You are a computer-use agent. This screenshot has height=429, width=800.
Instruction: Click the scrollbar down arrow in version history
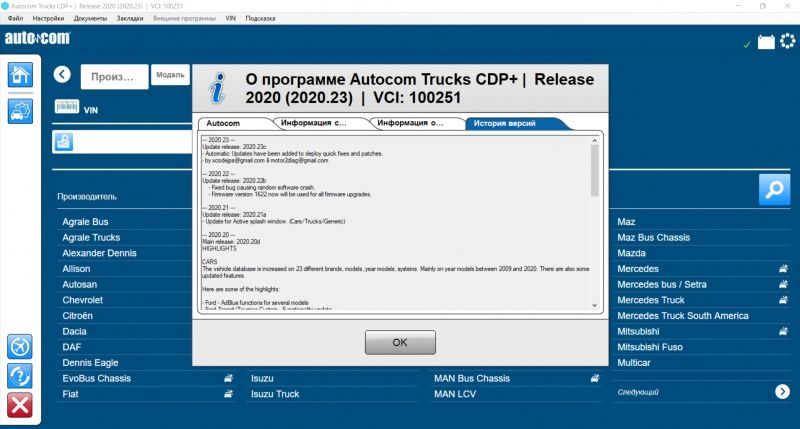coord(594,306)
